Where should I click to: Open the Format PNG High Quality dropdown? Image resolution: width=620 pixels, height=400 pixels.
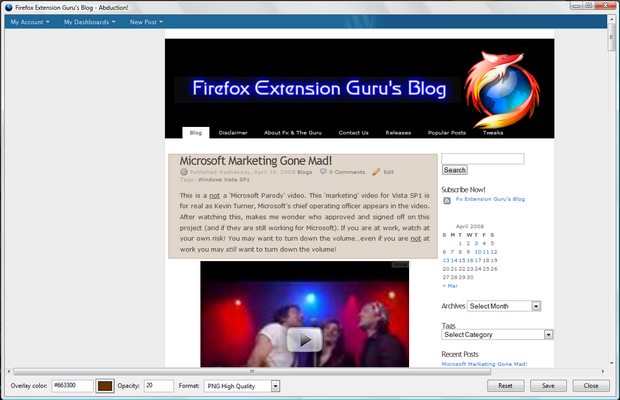coord(244,385)
